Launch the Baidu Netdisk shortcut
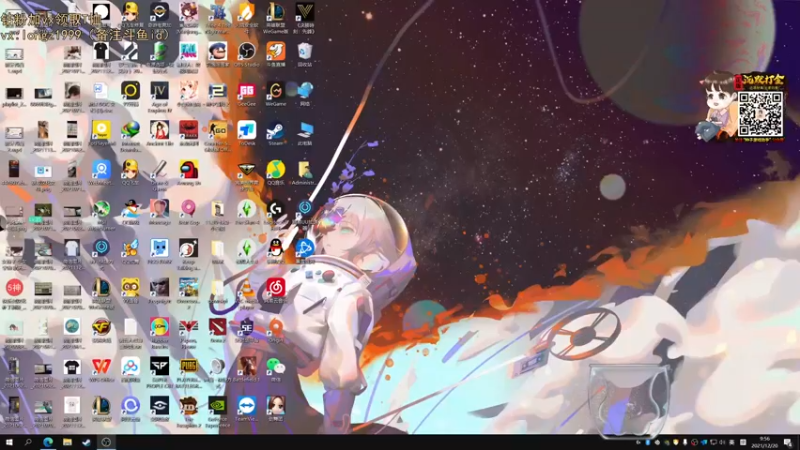 [x=130, y=369]
